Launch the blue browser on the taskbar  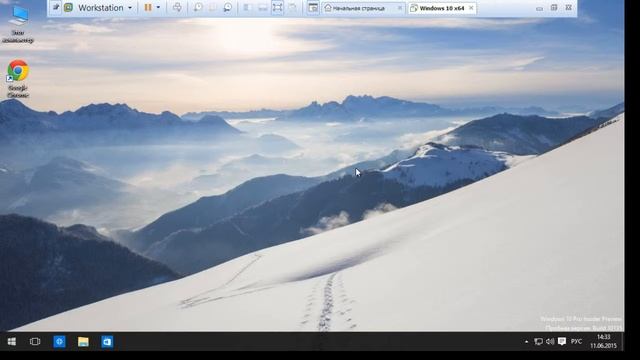point(60,341)
